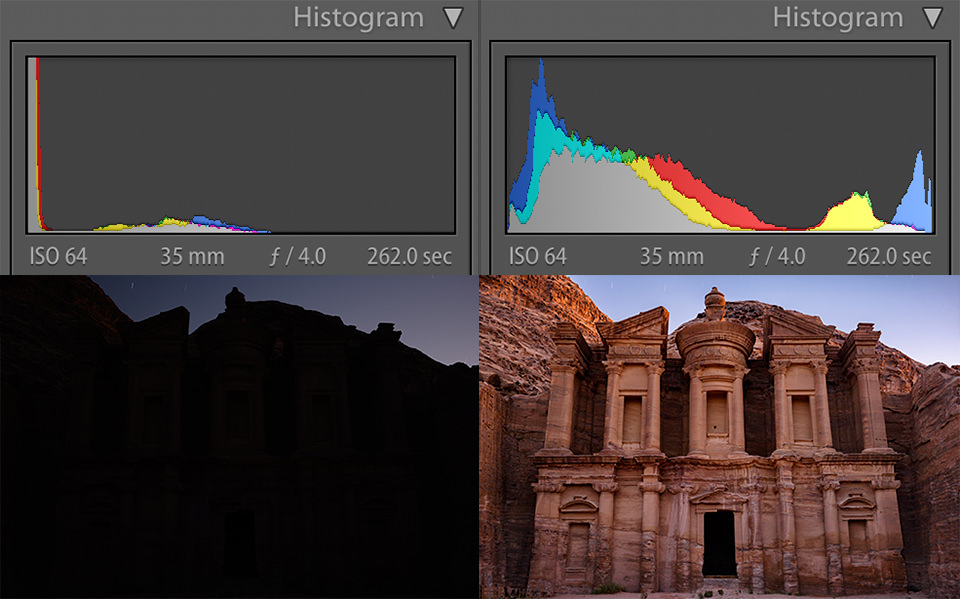The image size is (960, 599).
Task: Click the yellow highlight hump in right histogram
Action: click(852, 212)
